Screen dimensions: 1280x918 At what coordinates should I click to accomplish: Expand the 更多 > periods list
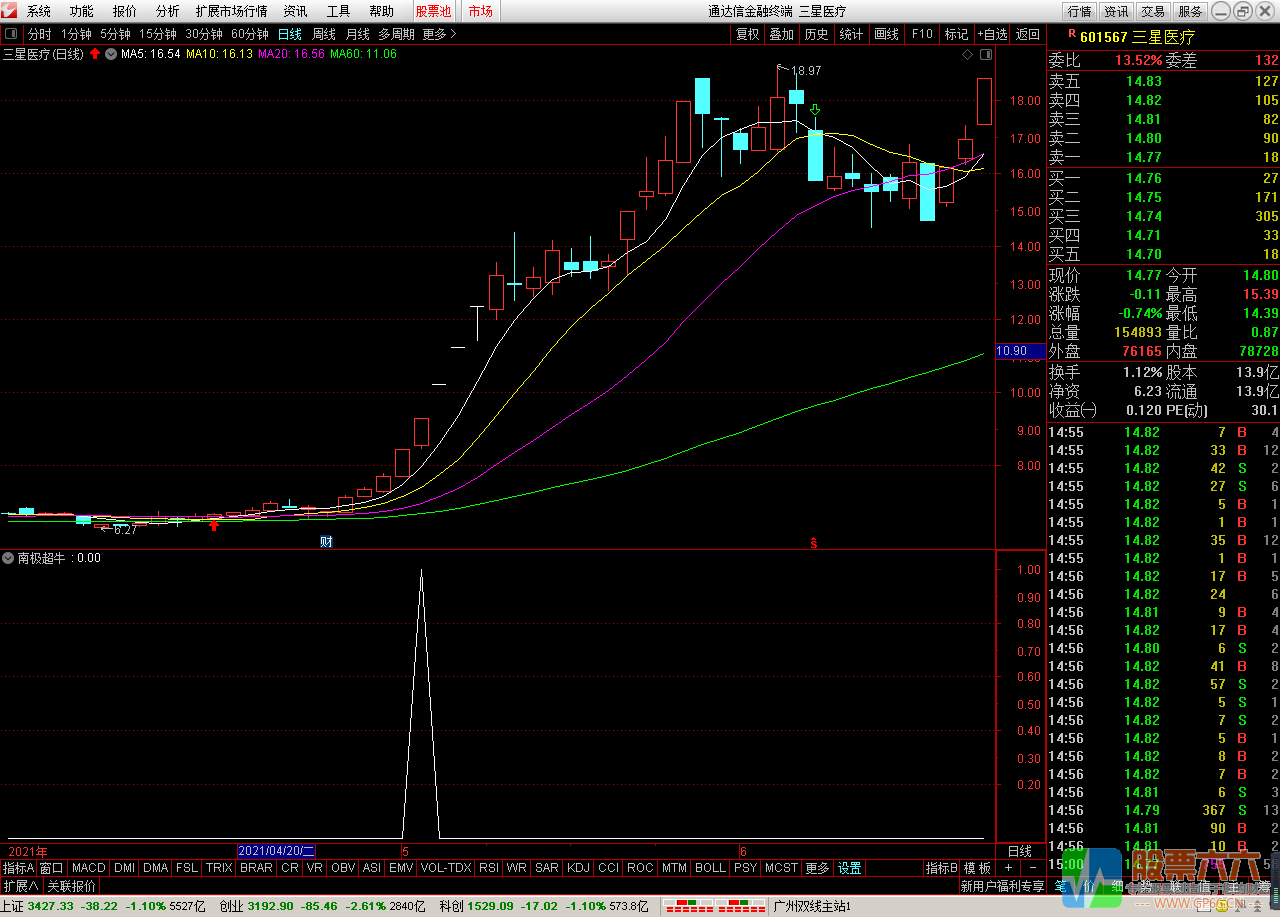point(439,34)
